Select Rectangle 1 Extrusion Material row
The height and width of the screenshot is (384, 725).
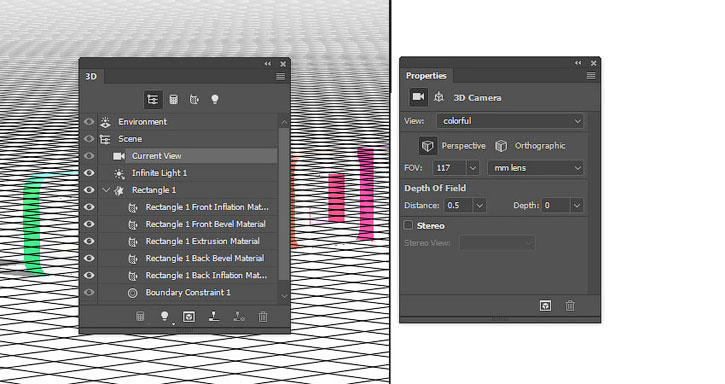pos(188,242)
